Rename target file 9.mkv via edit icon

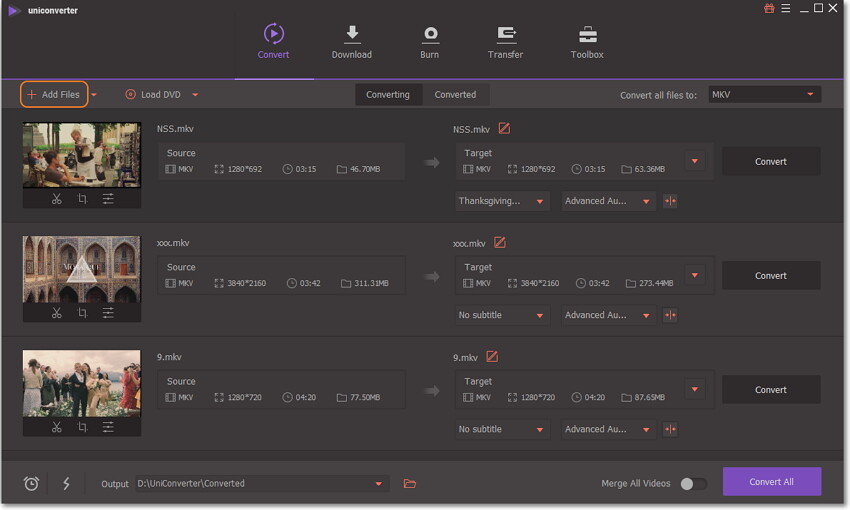pyautogui.click(x=492, y=357)
